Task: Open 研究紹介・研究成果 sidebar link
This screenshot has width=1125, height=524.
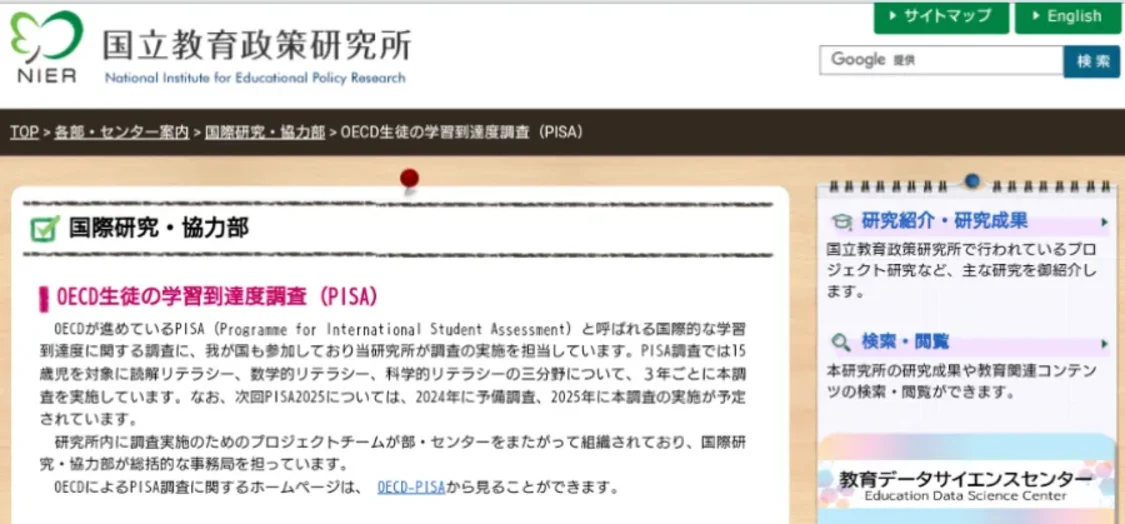Action: pyautogui.click(x=944, y=221)
